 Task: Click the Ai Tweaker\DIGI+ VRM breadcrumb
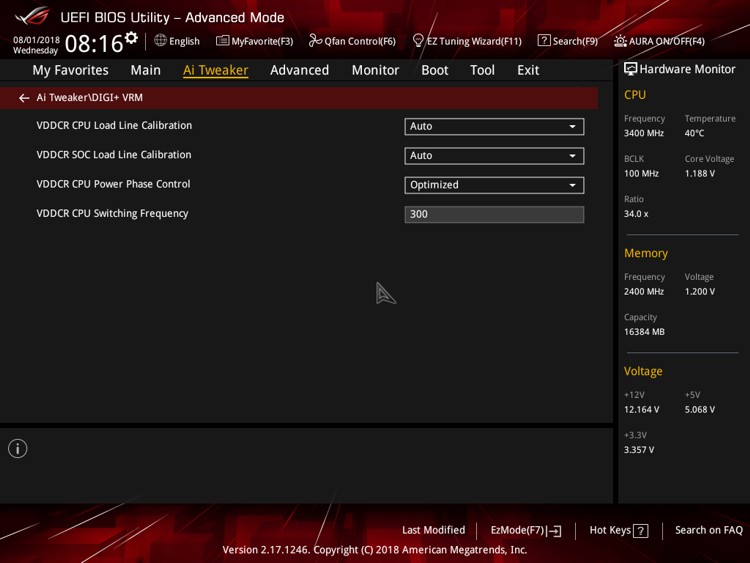coord(89,98)
